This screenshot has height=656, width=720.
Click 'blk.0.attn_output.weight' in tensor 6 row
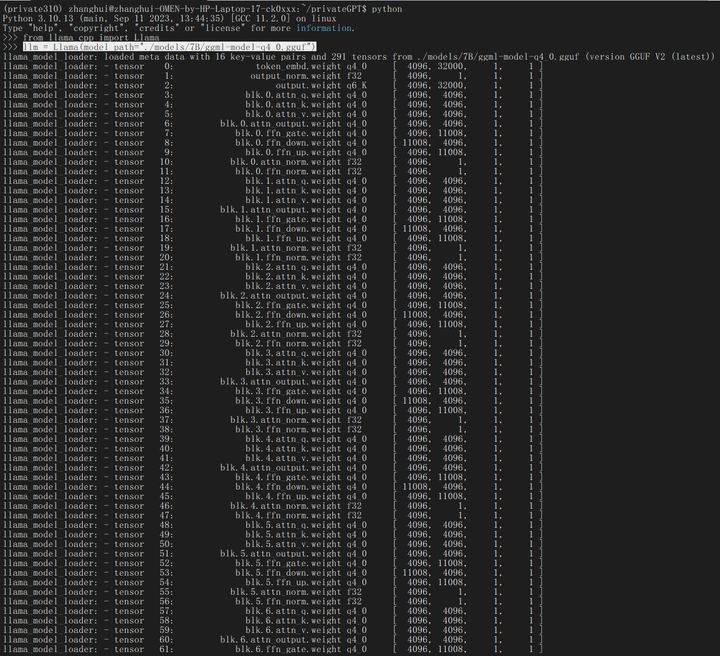(x=281, y=123)
